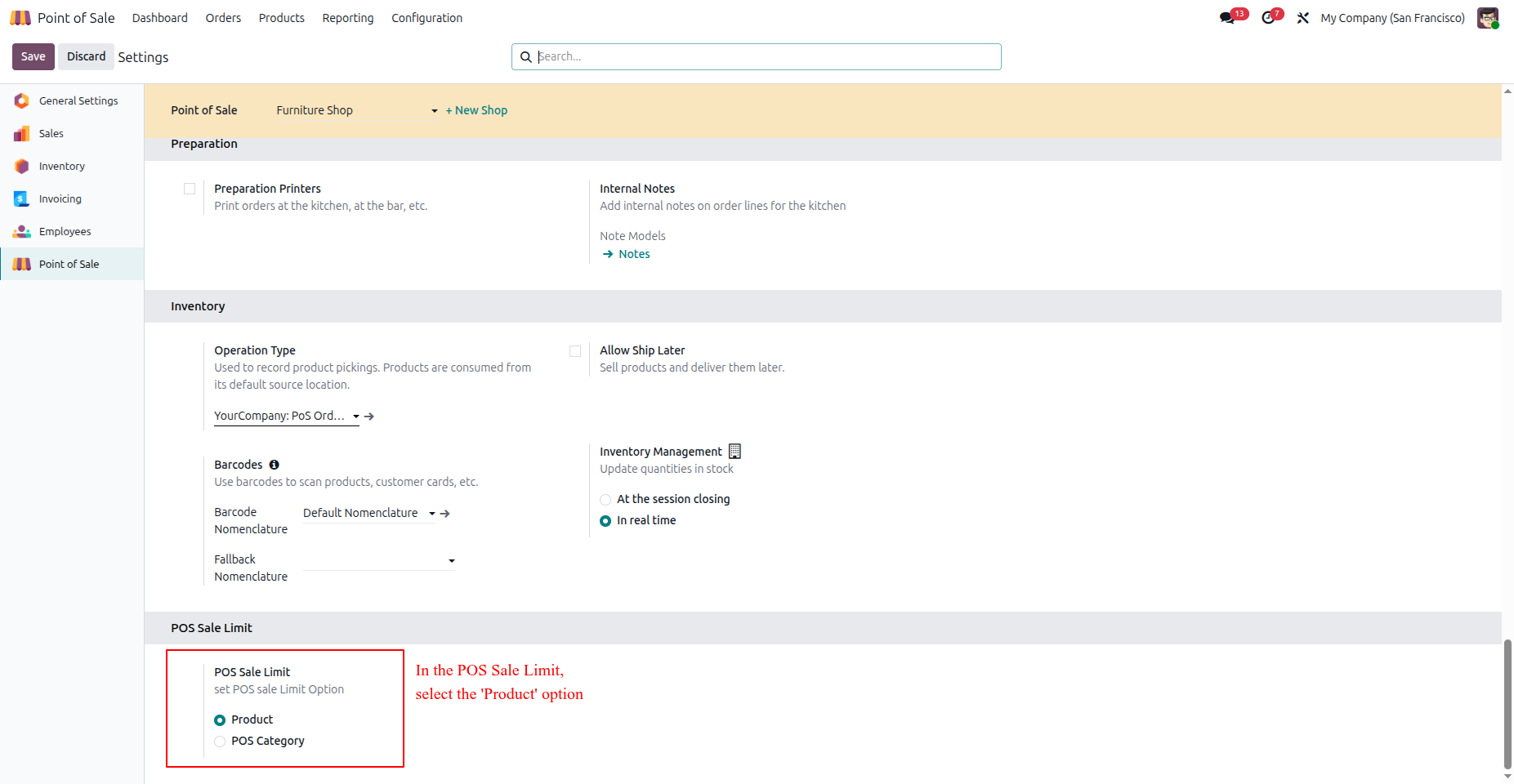
Task: Click the Barcodes info icon
Action: (275, 465)
